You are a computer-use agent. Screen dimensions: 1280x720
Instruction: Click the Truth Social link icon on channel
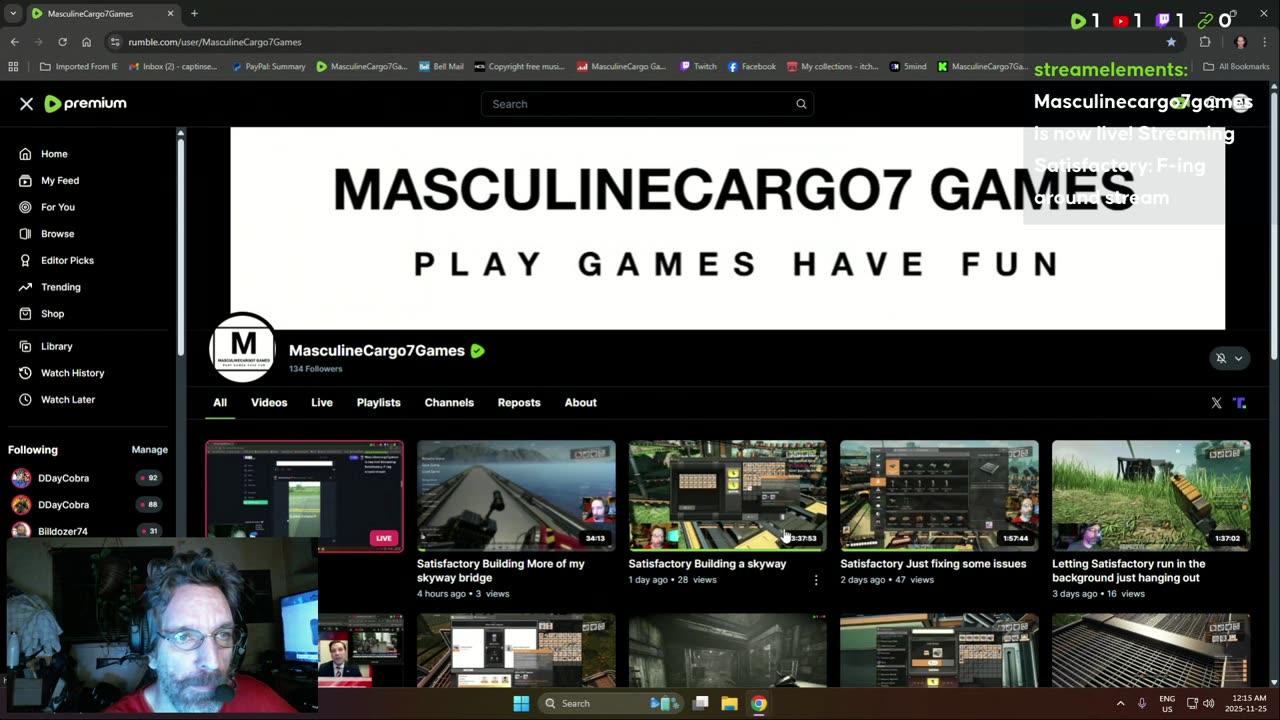[1240, 403]
